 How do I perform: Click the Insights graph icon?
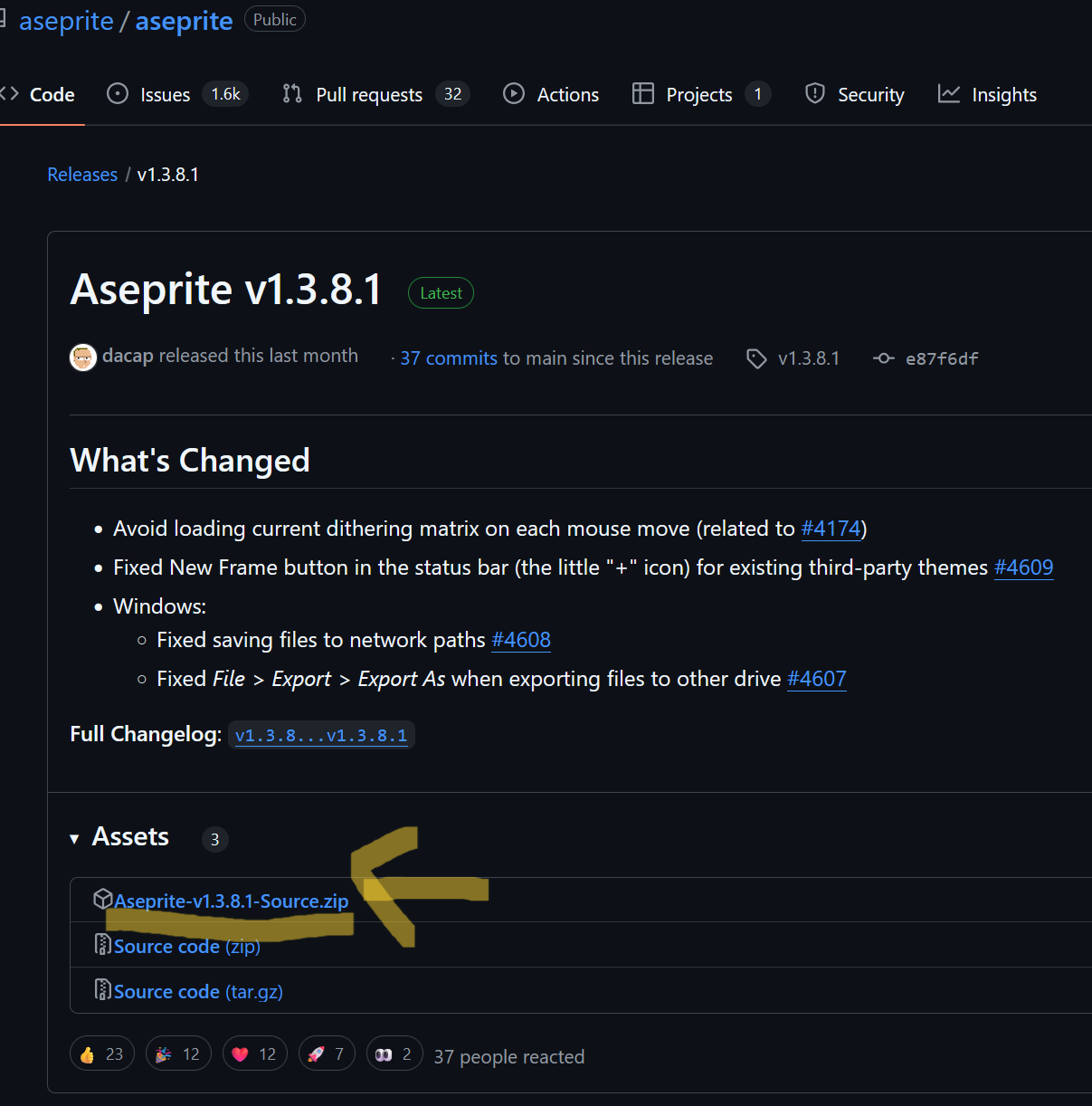coord(949,93)
